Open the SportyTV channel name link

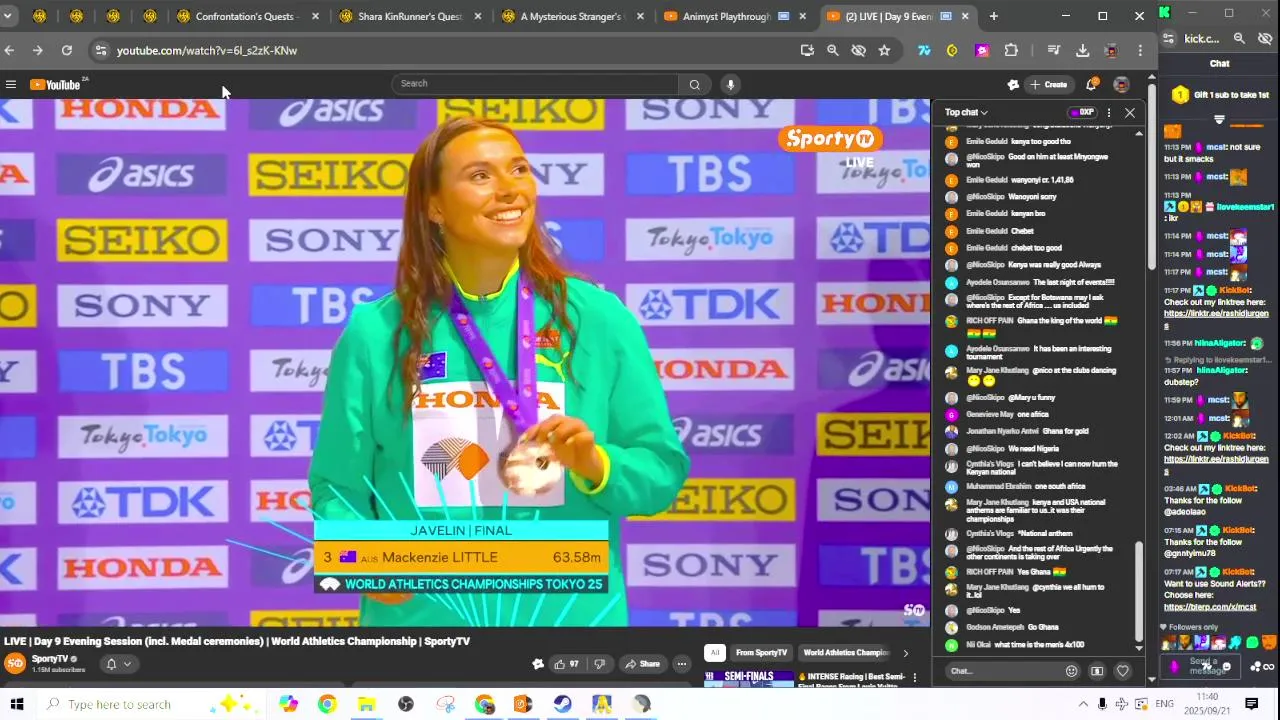click(x=50, y=659)
